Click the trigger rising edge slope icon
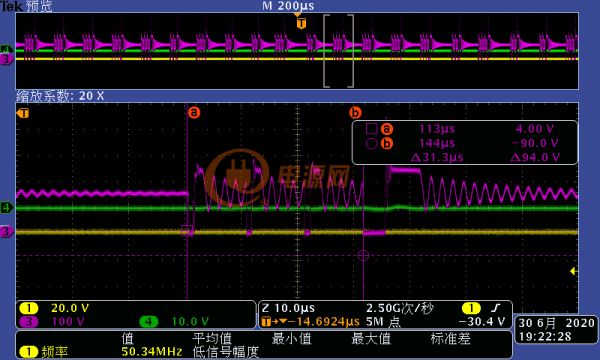This screenshot has width=600, height=360. click(x=496, y=308)
